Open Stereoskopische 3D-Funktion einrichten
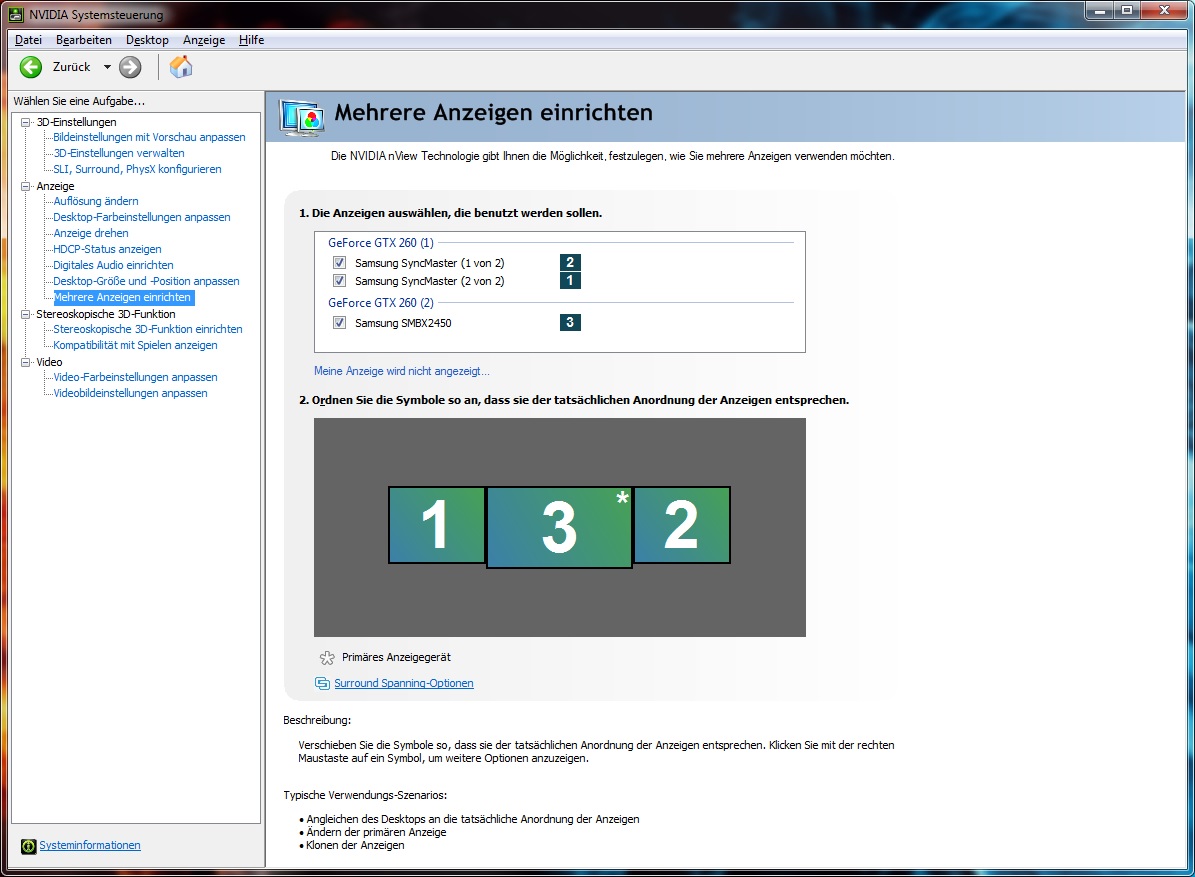The width and height of the screenshot is (1195, 877). tap(148, 329)
